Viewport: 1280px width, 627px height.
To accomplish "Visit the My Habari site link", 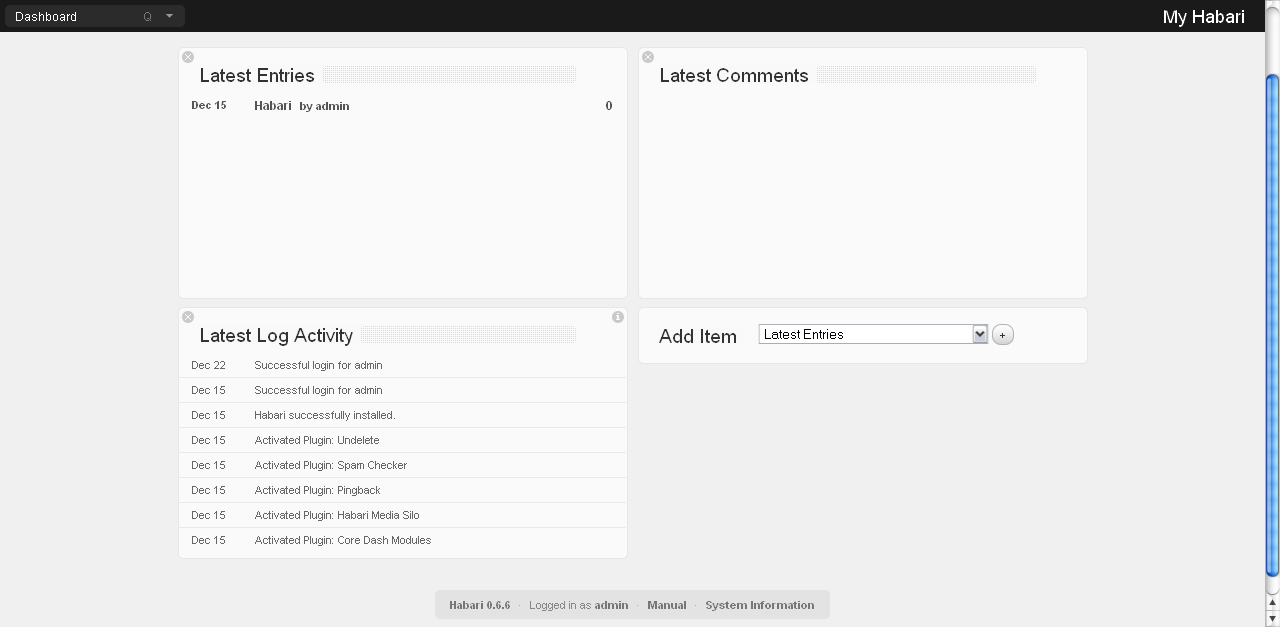I will [1203, 17].
